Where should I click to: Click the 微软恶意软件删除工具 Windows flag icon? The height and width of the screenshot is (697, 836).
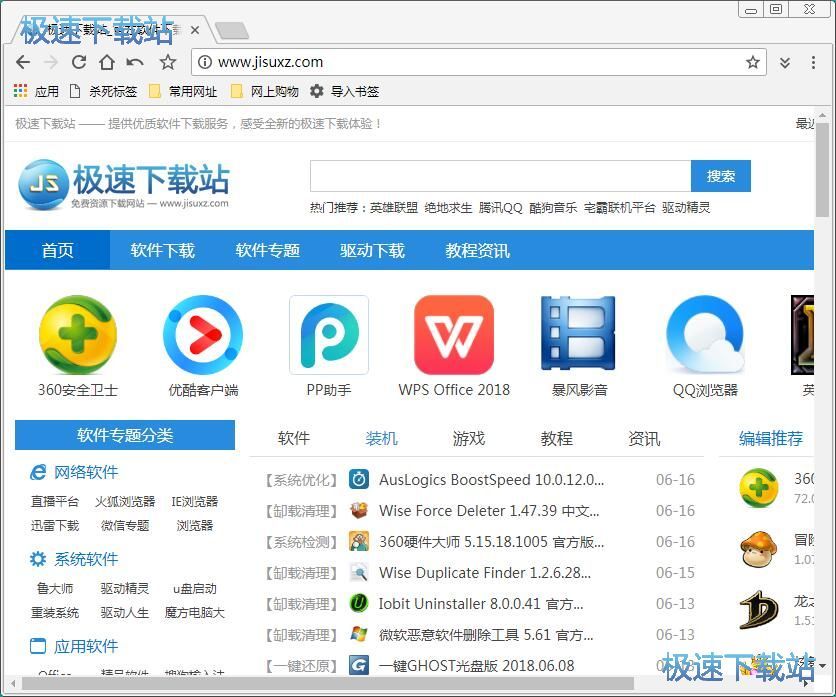coord(359,634)
